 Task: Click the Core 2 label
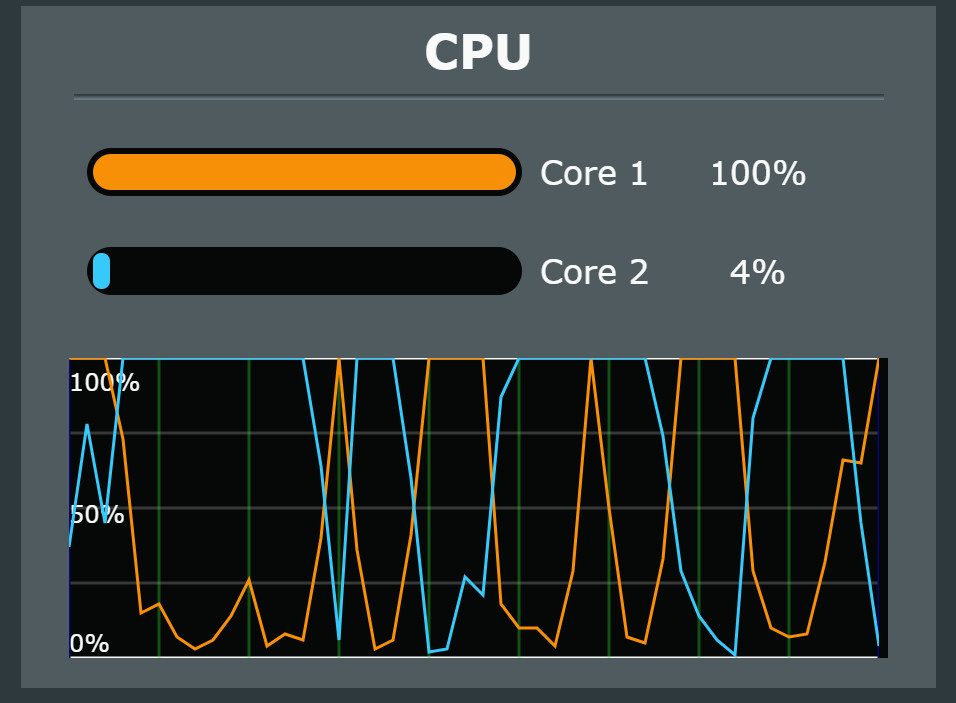tap(594, 271)
